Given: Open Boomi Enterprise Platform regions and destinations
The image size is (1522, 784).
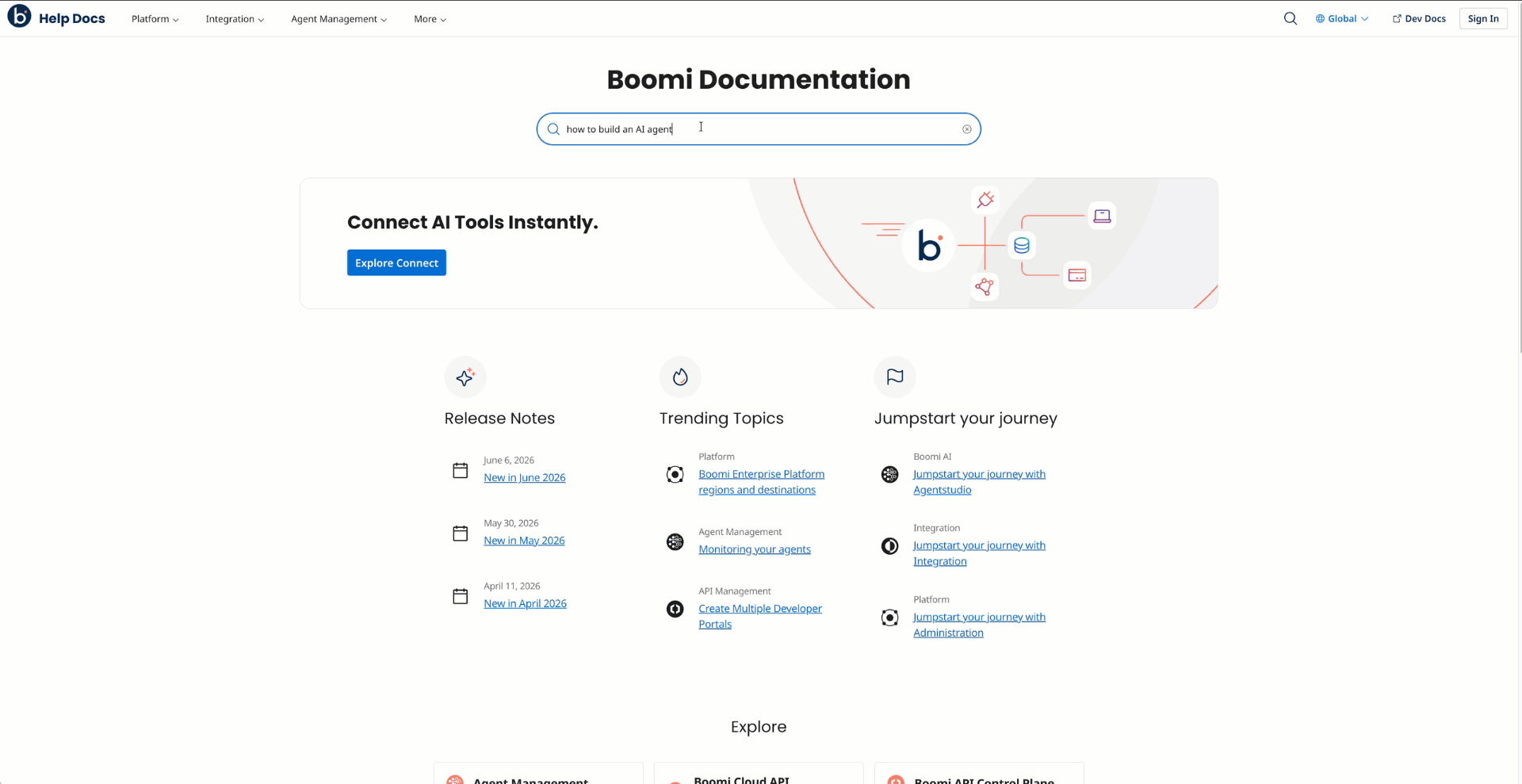Looking at the screenshot, I should coord(761,482).
